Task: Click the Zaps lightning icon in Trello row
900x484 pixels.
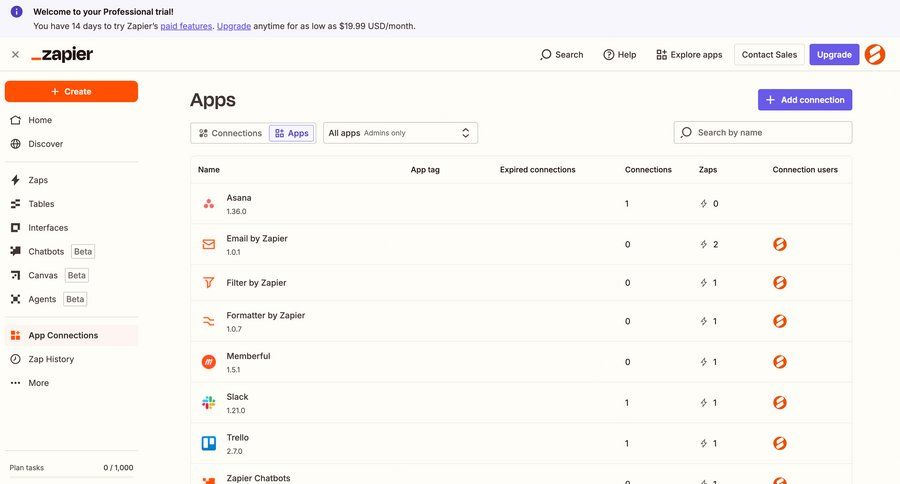Action: 704,443
